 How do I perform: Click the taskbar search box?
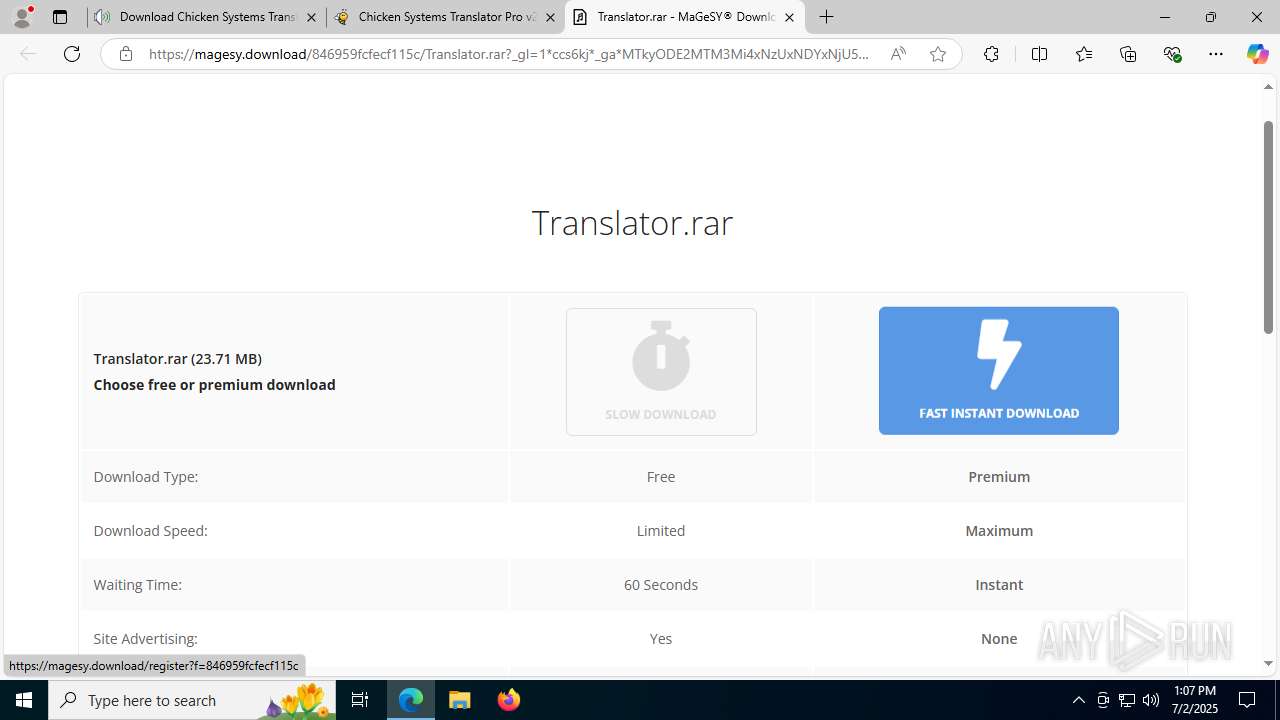click(192, 700)
